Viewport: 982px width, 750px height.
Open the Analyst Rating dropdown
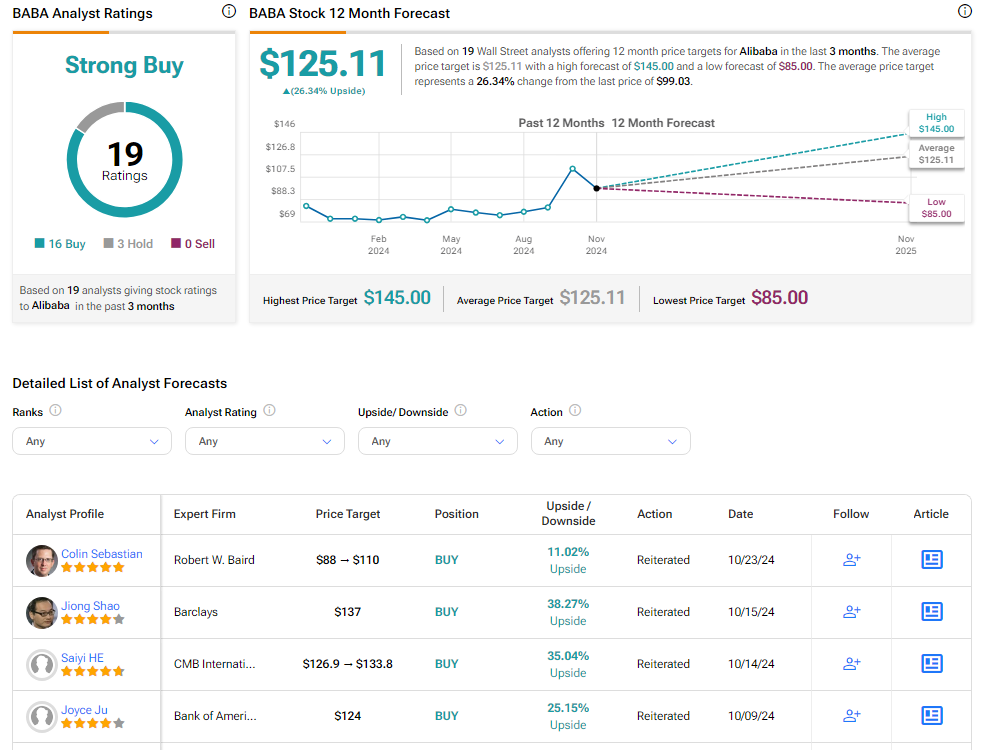click(x=264, y=441)
